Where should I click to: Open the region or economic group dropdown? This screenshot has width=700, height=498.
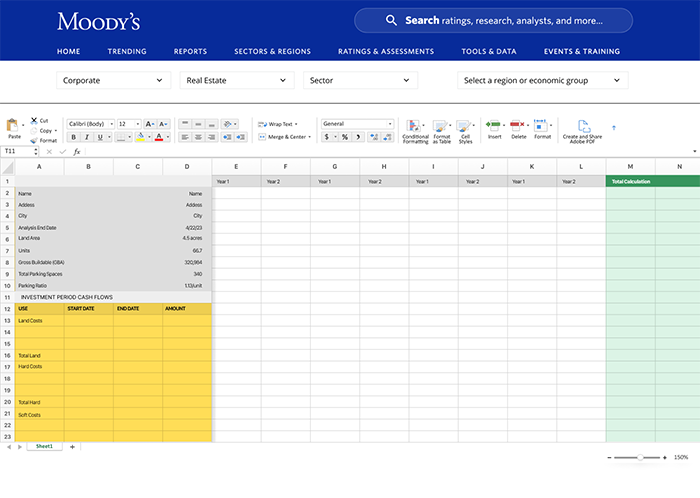(540, 80)
